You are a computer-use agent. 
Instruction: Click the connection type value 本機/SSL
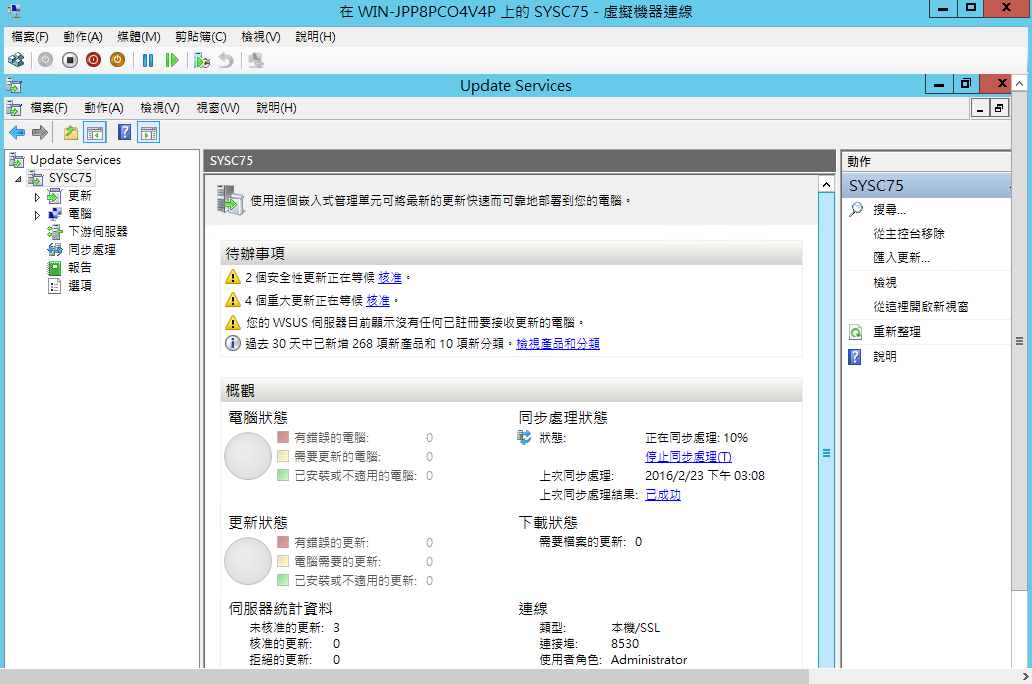click(x=635, y=628)
